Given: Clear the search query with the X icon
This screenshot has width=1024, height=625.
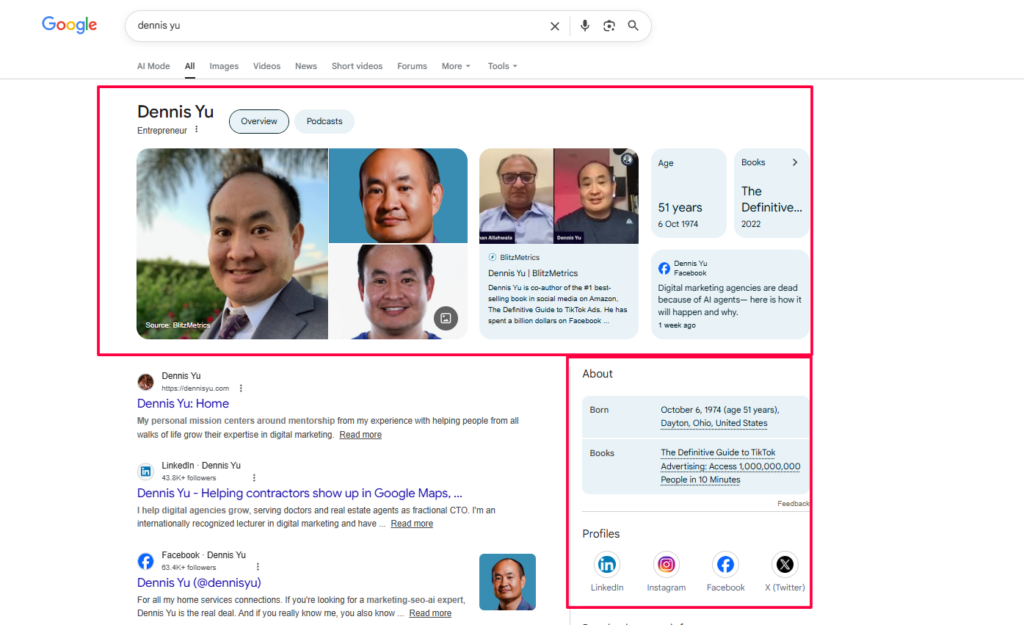Looking at the screenshot, I should pos(555,26).
